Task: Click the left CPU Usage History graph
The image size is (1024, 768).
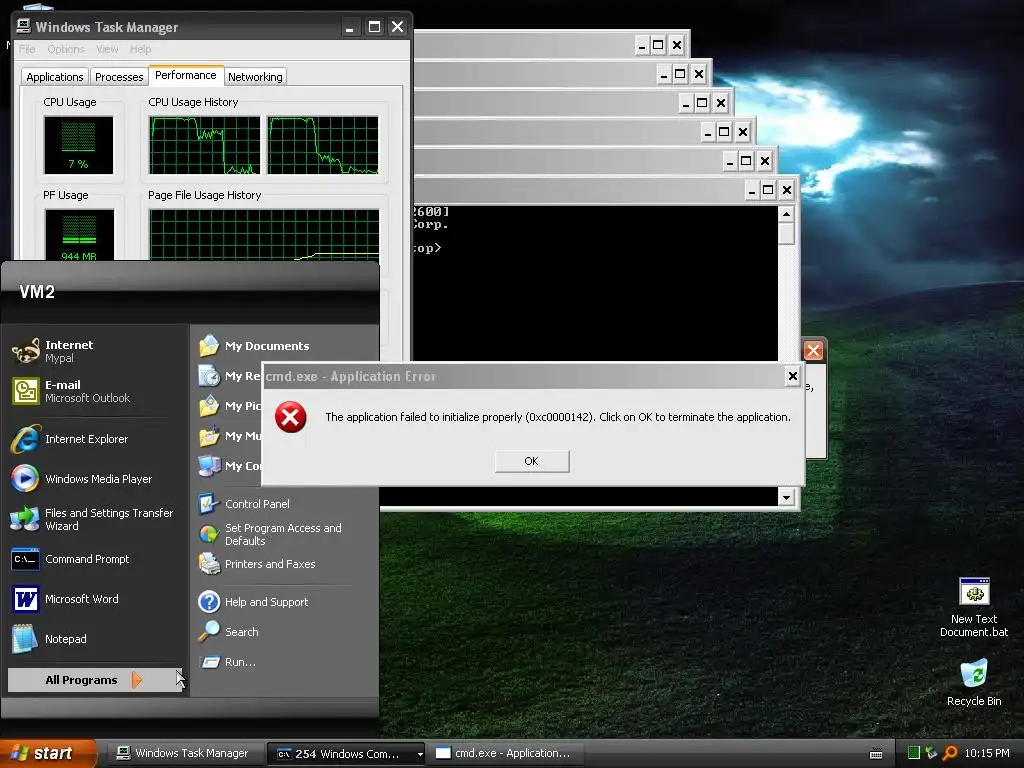Action: [x=204, y=145]
